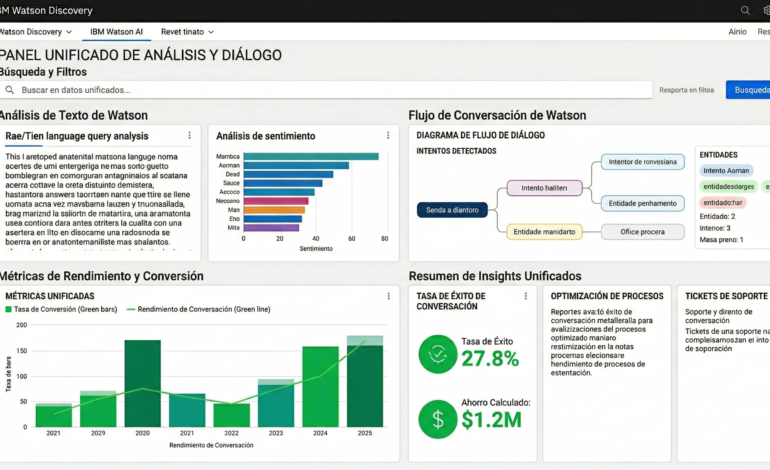Click the DIAGRAMA DE FLUJO DE DIÁLOGO heading
The height and width of the screenshot is (470, 770).
point(480,135)
